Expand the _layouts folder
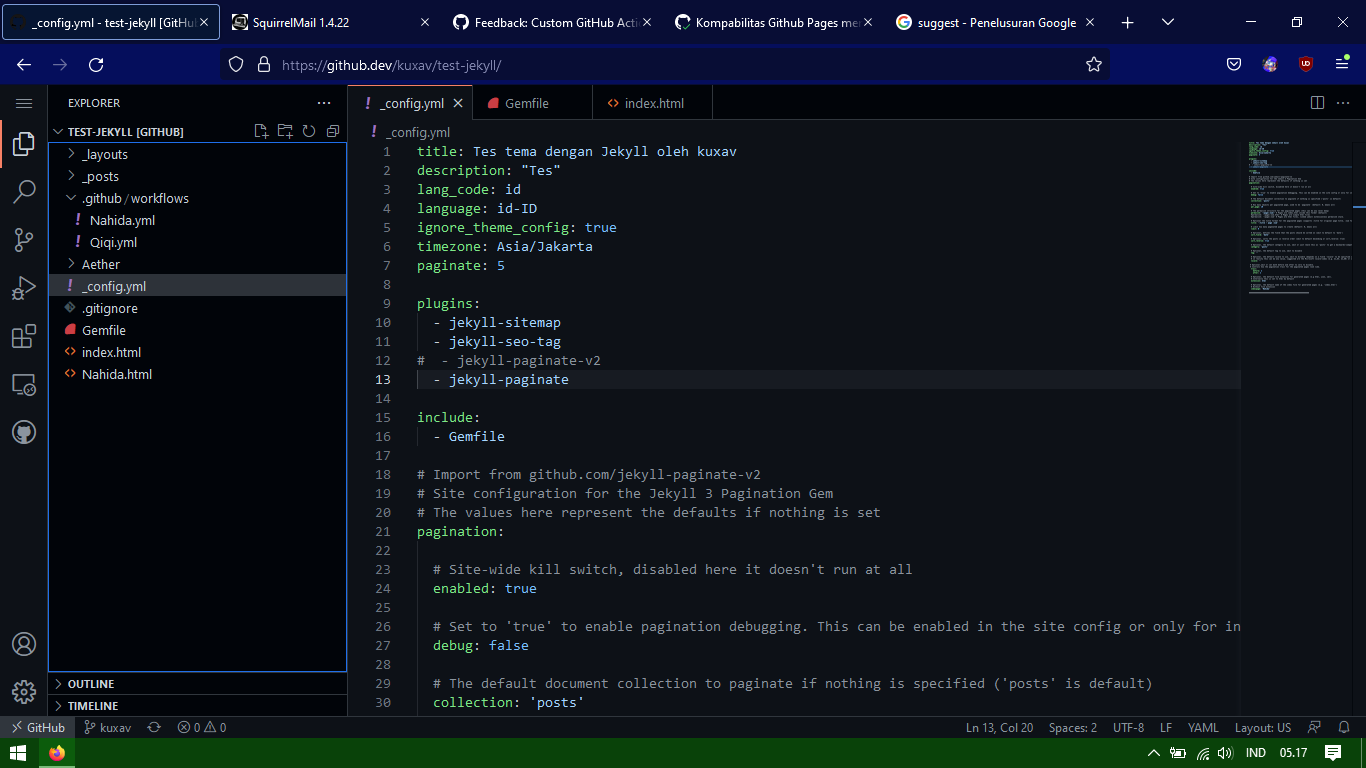1366x768 pixels. point(100,154)
